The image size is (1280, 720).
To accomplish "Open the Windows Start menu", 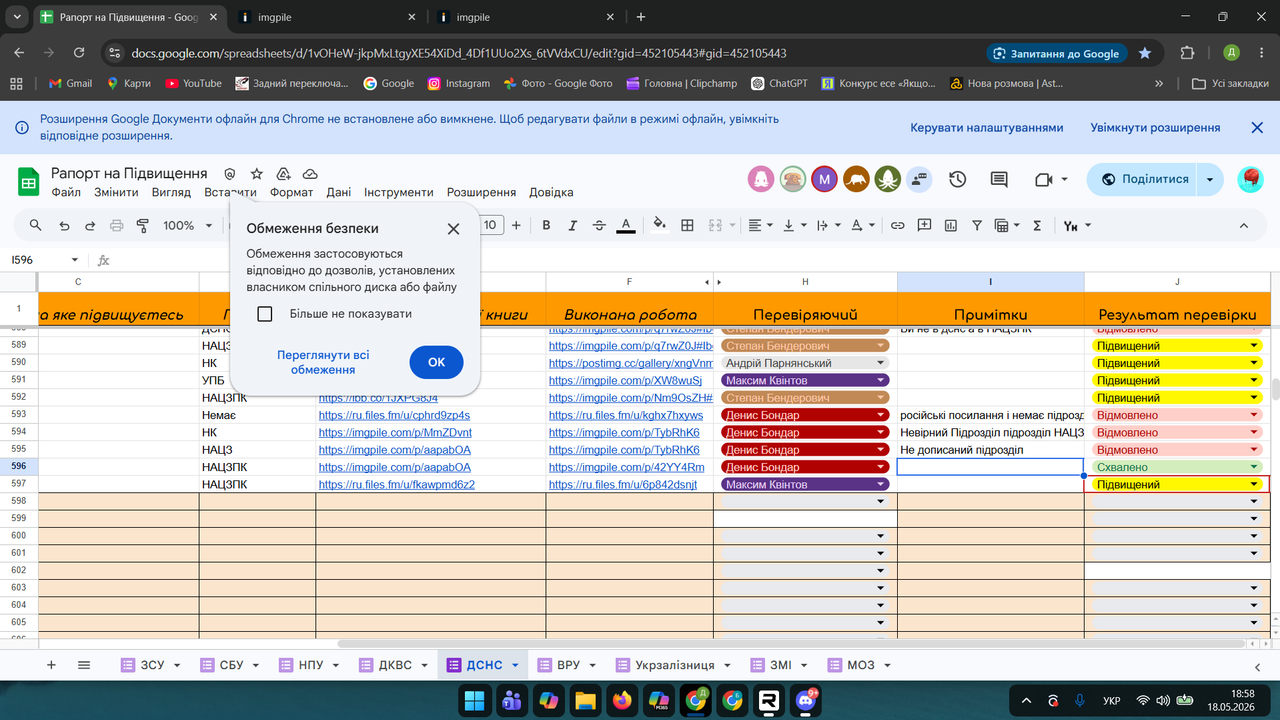I will pos(475,700).
